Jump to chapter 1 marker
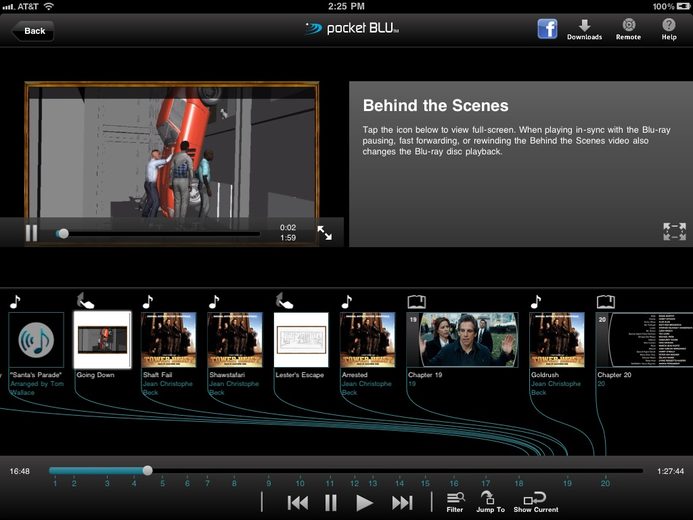This screenshot has width=693, height=520. click(x=55, y=483)
